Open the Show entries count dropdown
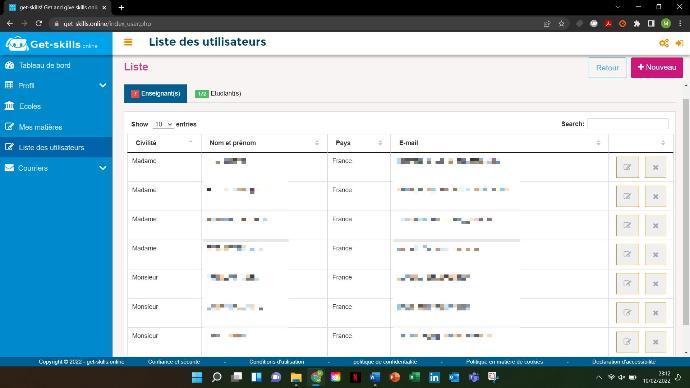 [163, 124]
